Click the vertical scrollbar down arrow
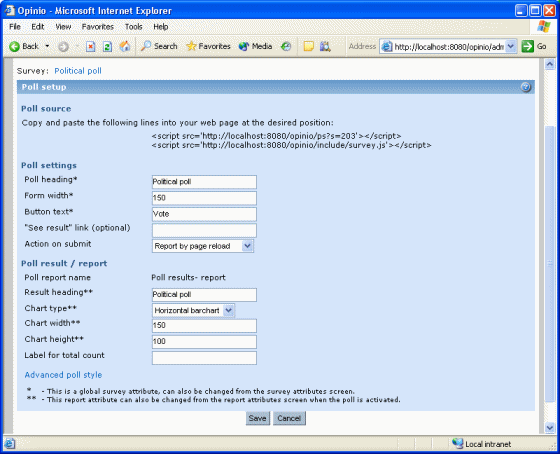Screen dimensions: 560x454 click(550, 427)
